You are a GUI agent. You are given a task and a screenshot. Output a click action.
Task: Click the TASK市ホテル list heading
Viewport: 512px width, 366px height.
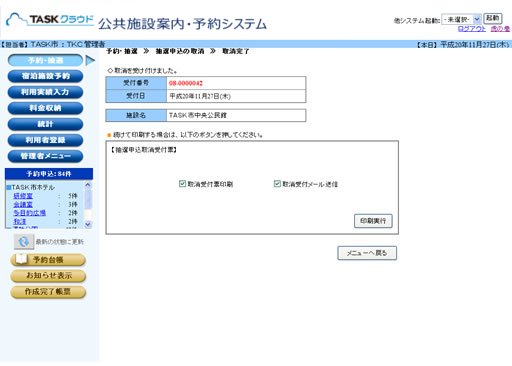(x=33, y=187)
